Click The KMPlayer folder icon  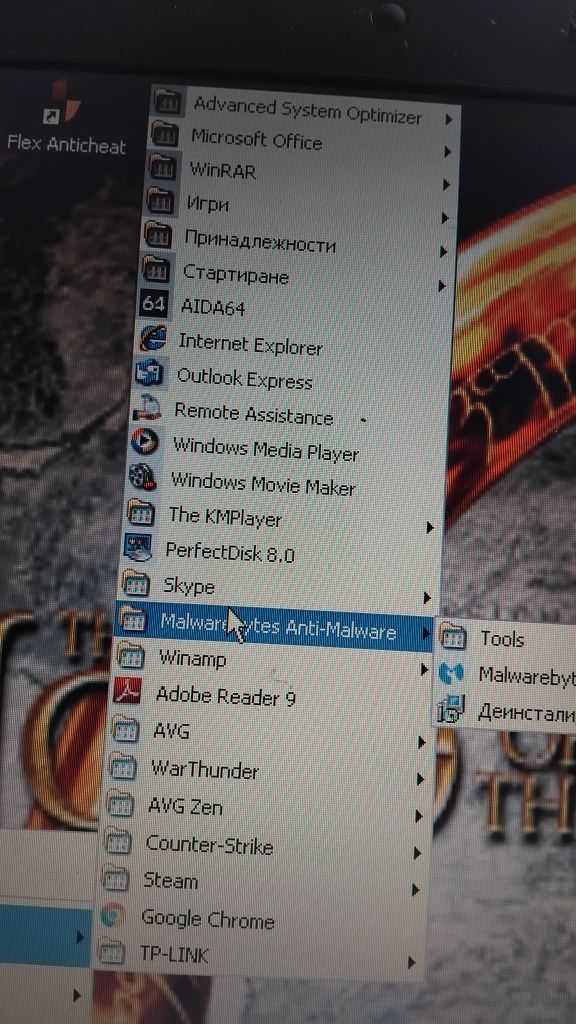(x=140, y=512)
